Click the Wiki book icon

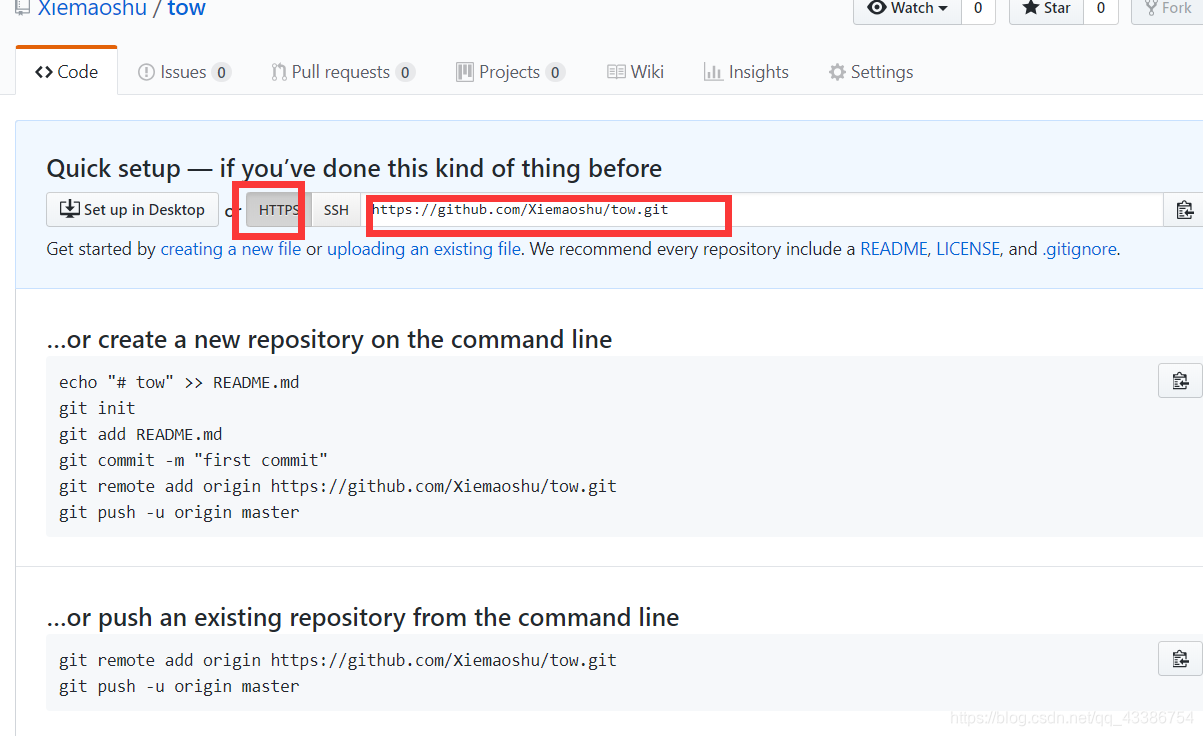(616, 72)
